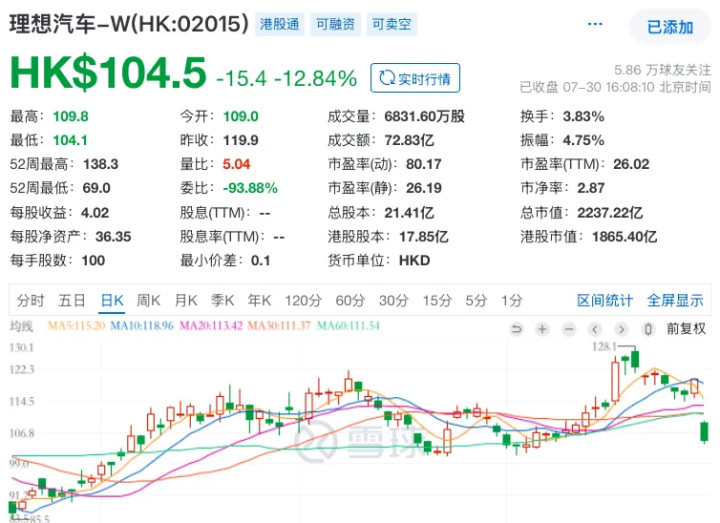Viewport: 720px width, 523px height.
Task: Click the 最高 109.8 value
Action: [x=70, y=116]
